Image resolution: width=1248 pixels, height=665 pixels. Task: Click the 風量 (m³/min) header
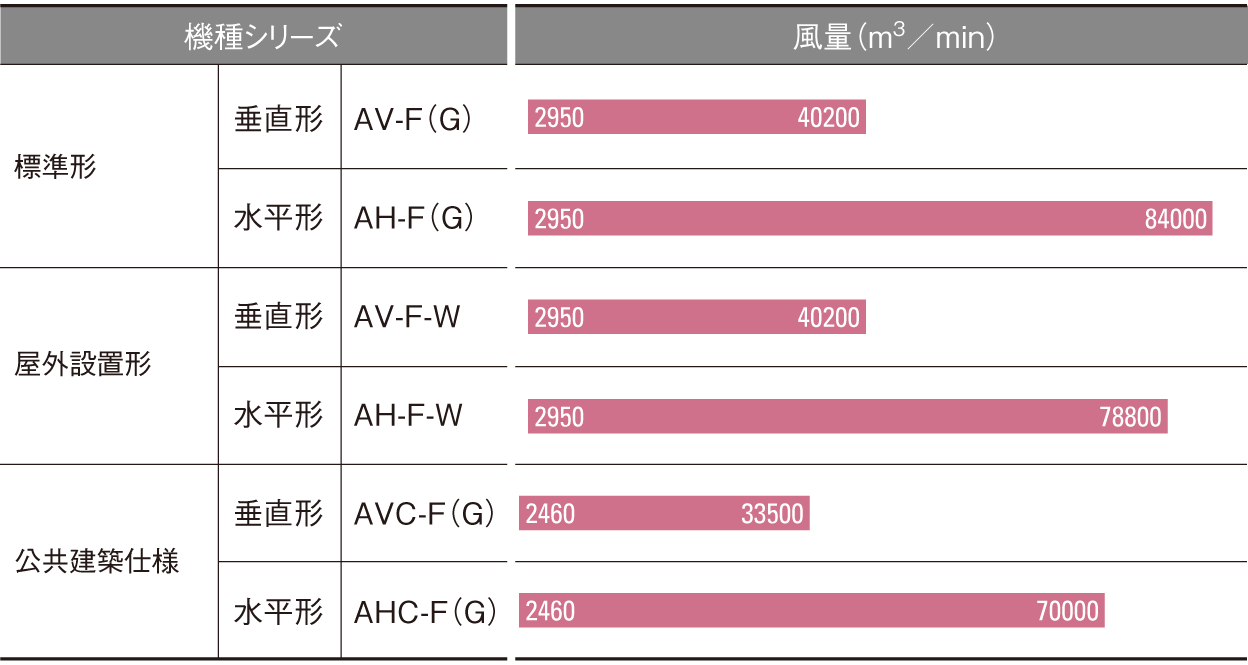[881, 37]
